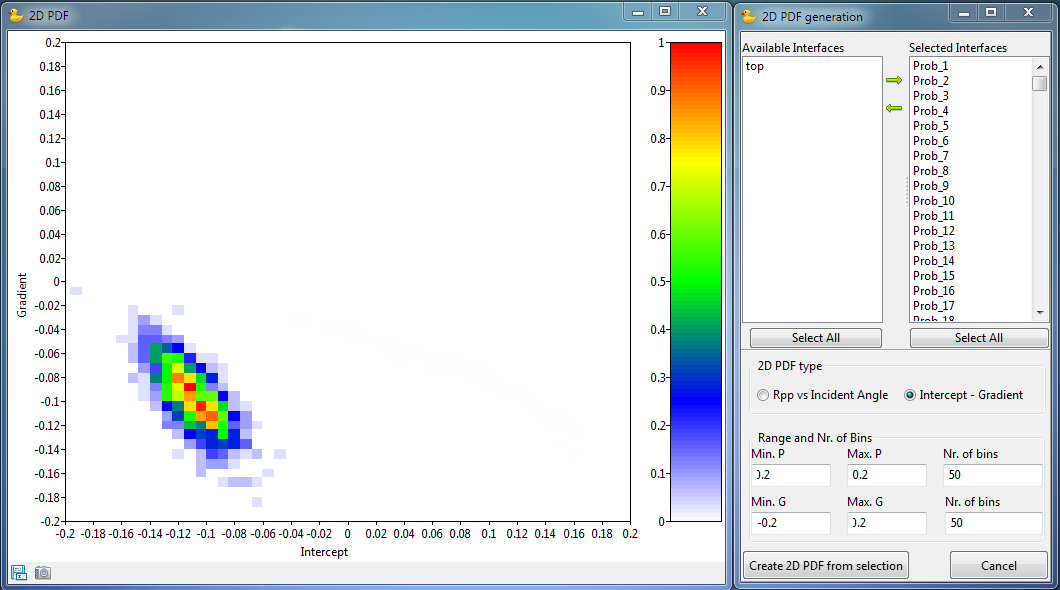Click scroll down arrow of Selected Interfaces list

[x=1040, y=313]
